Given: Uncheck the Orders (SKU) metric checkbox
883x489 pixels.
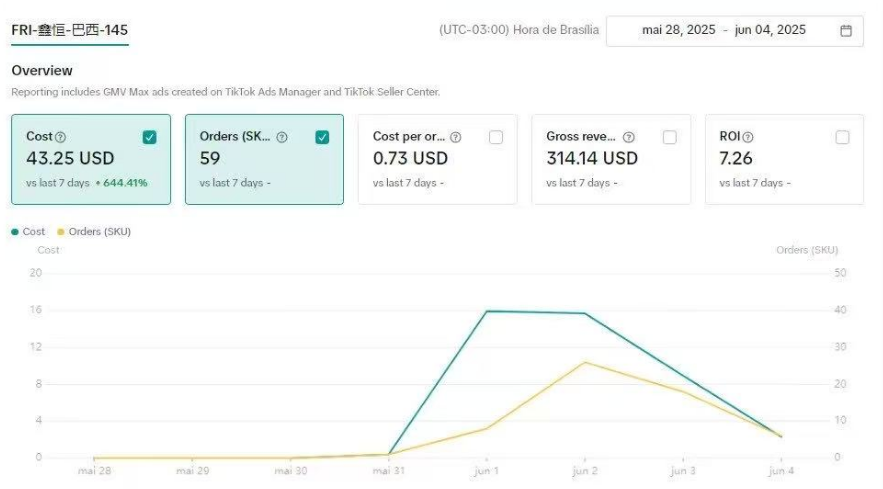Looking at the screenshot, I should (x=322, y=137).
